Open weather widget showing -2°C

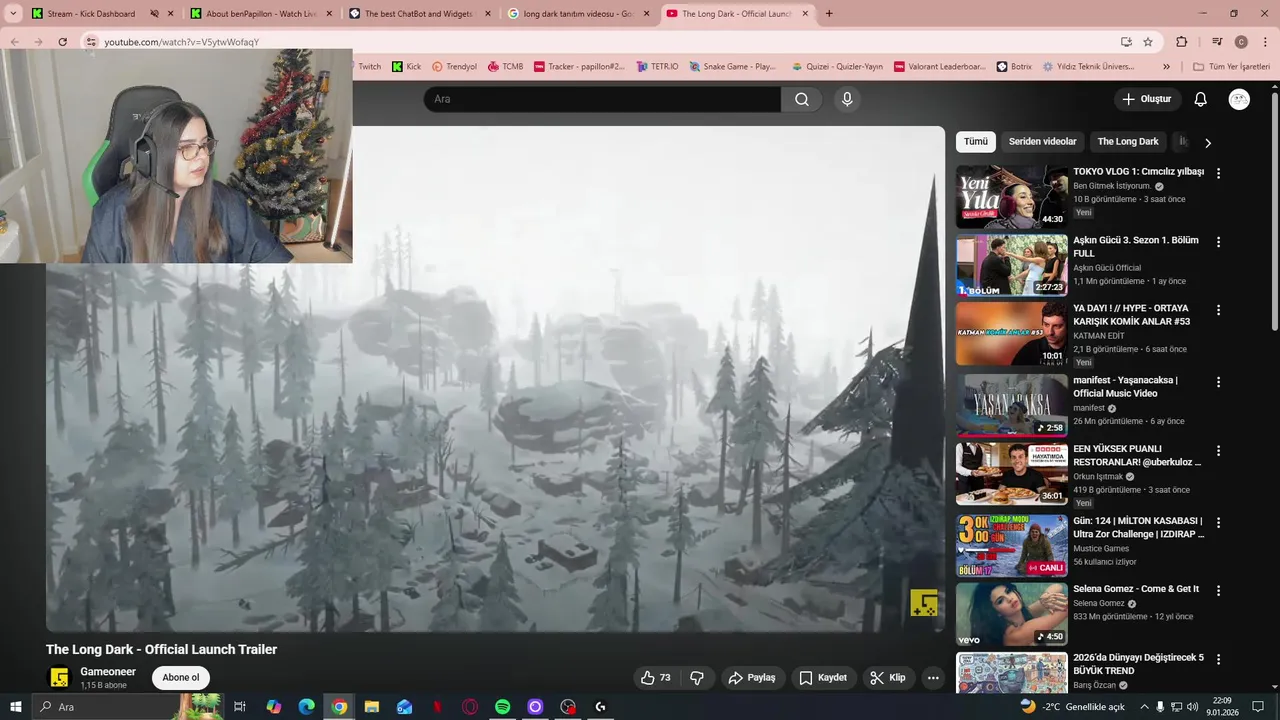pos(1072,707)
